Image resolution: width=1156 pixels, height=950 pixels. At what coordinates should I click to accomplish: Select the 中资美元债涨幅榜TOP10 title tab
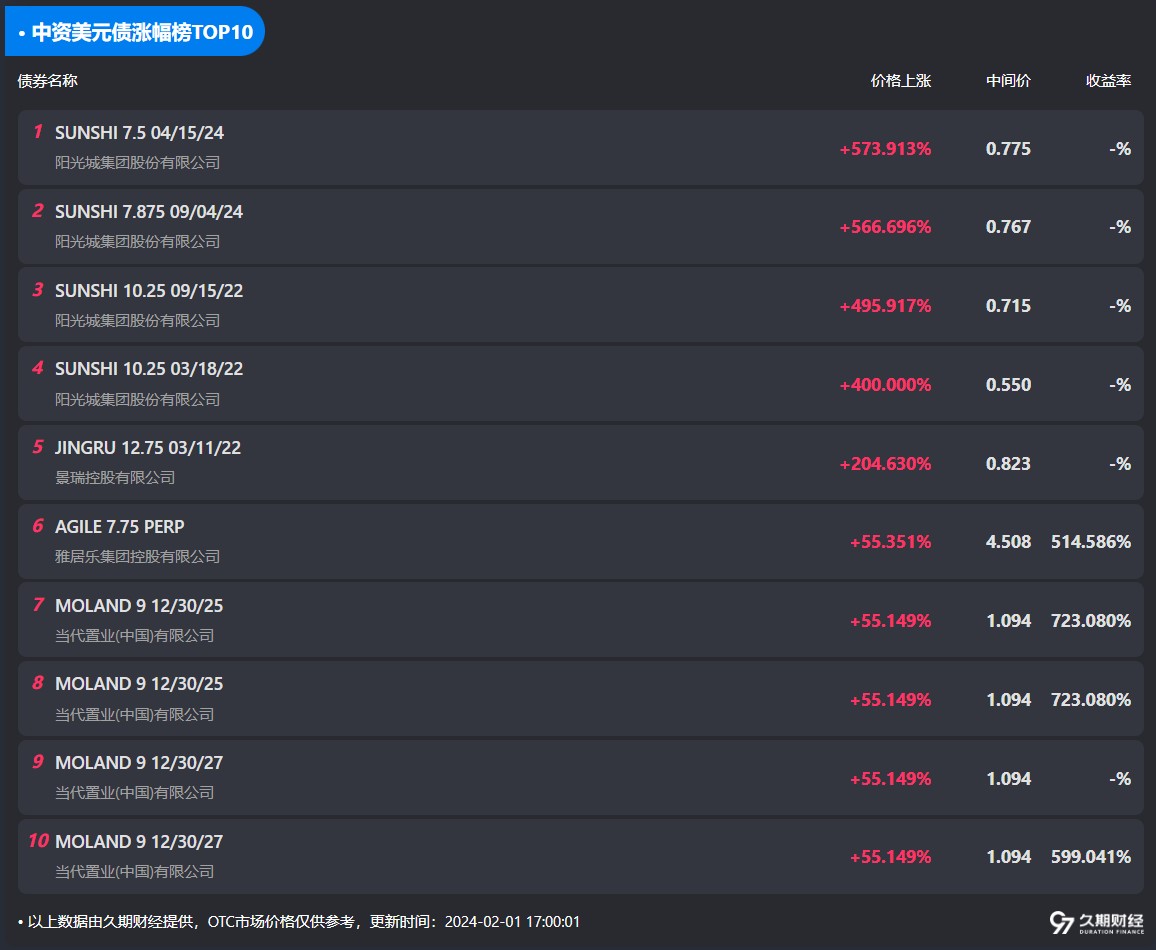pos(135,32)
